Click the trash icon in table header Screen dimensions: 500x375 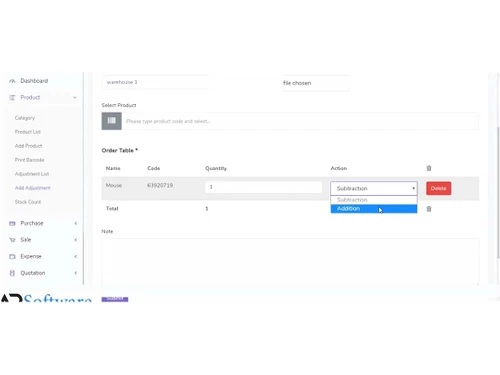[429, 168]
